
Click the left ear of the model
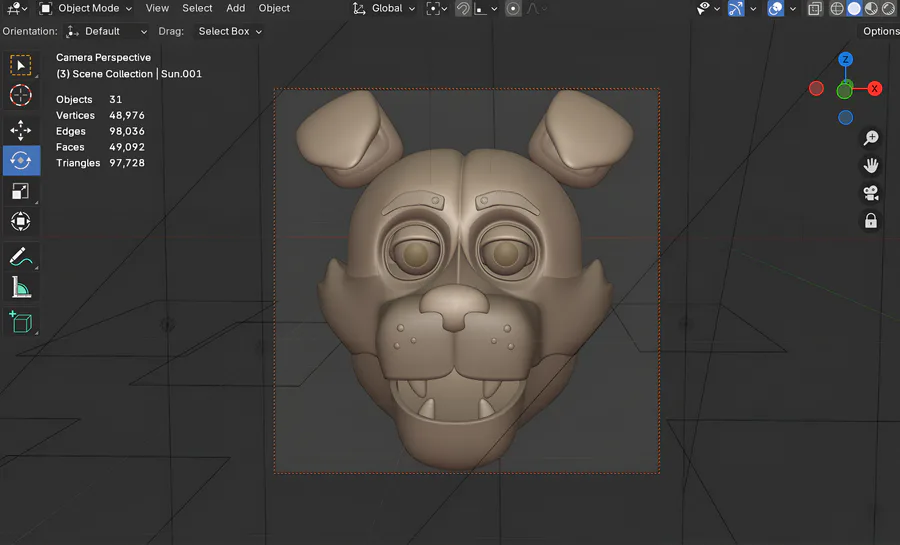click(x=349, y=137)
